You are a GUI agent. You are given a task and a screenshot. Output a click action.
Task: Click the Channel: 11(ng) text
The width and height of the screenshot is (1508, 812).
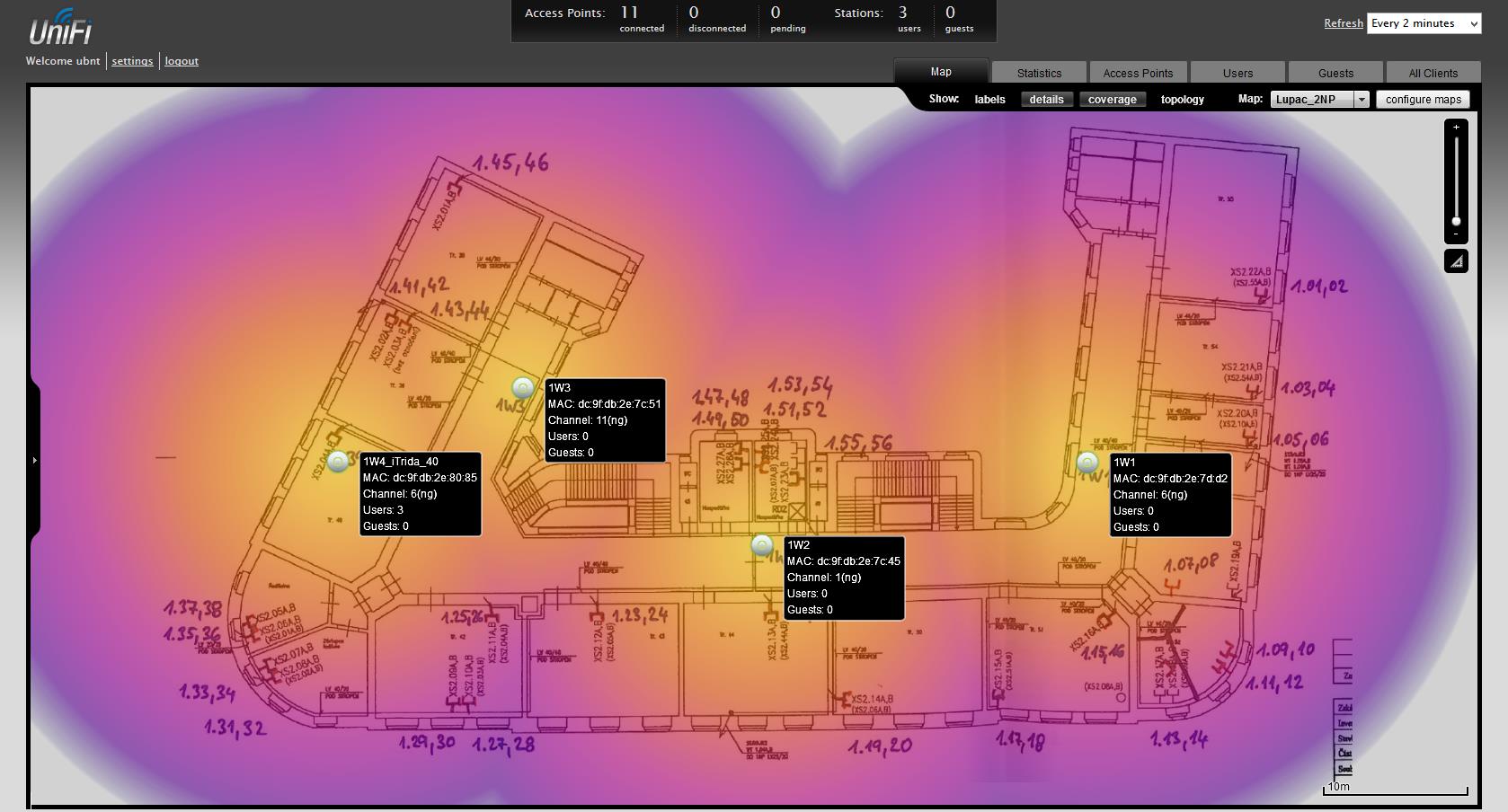[x=588, y=420]
